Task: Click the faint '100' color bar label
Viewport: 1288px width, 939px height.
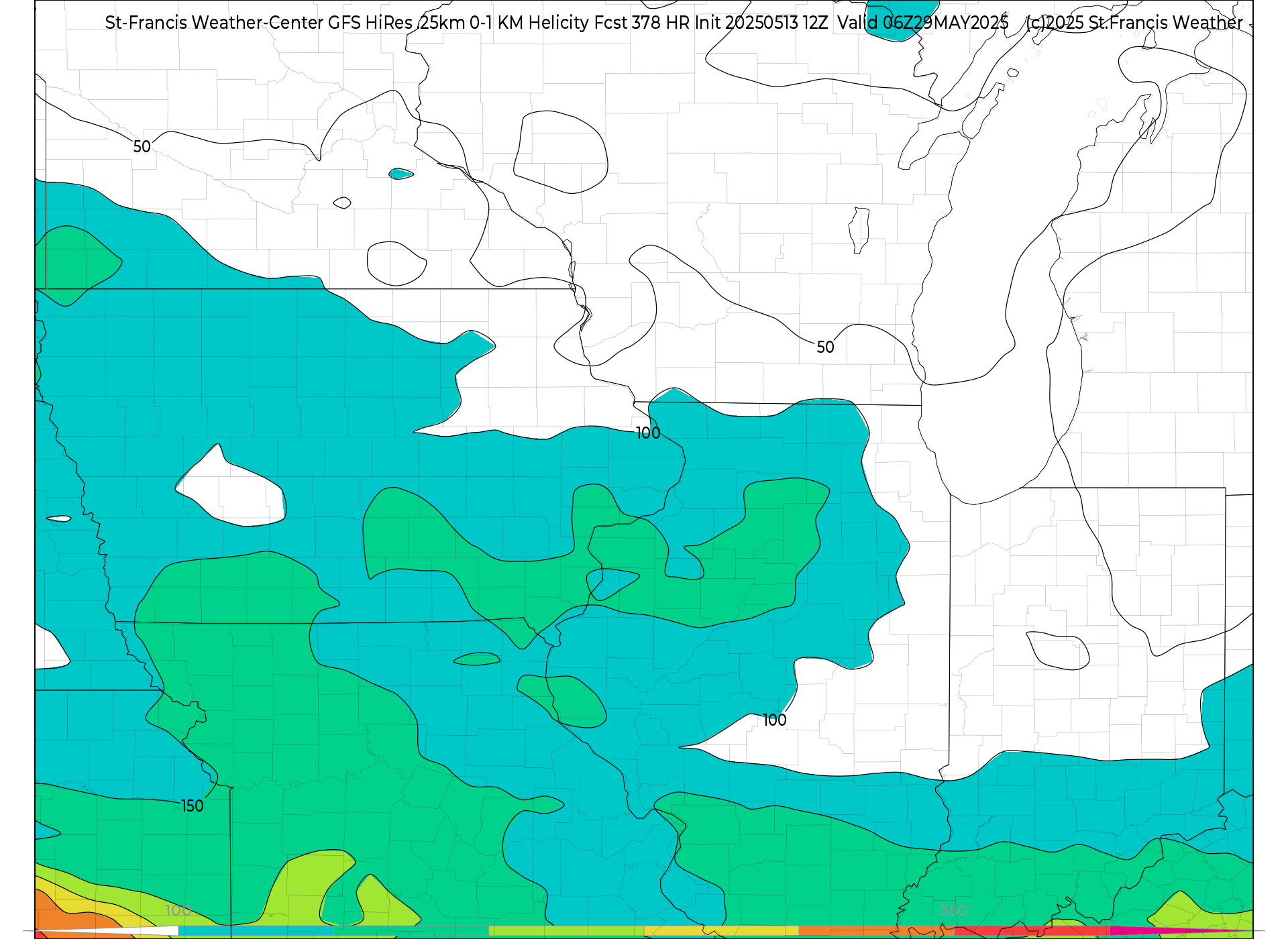Action: pyautogui.click(x=178, y=910)
